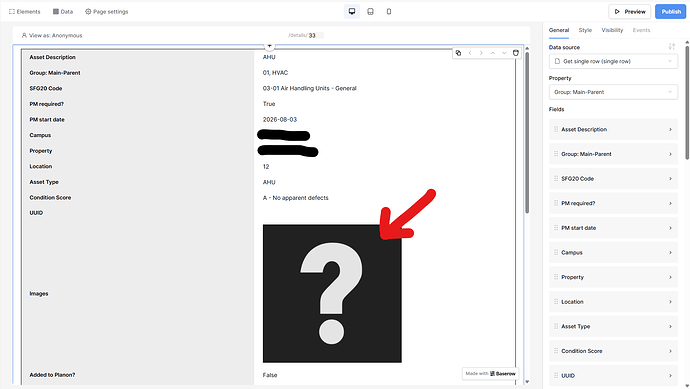Open the General tab
The width and height of the screenshot is (690, 389).
click(559, 30)
